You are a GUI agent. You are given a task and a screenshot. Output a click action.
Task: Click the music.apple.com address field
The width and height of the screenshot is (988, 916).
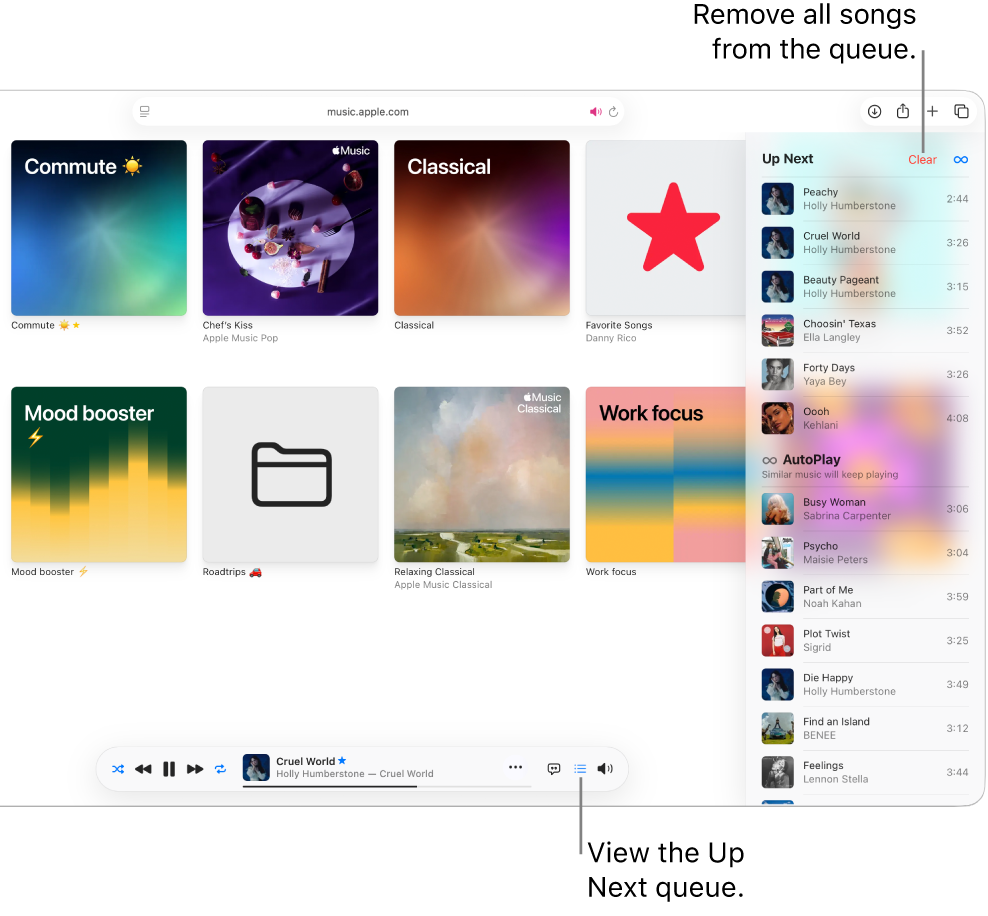point(378,112)
